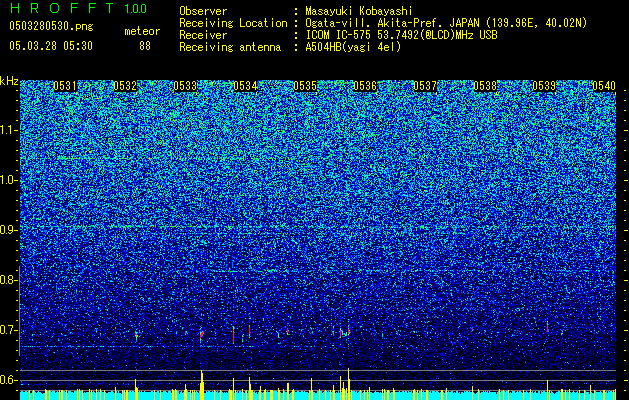Click the ICOM IC-575 receiver text
The height and width of the screenshot is (400, 629).
coord(401,35)
